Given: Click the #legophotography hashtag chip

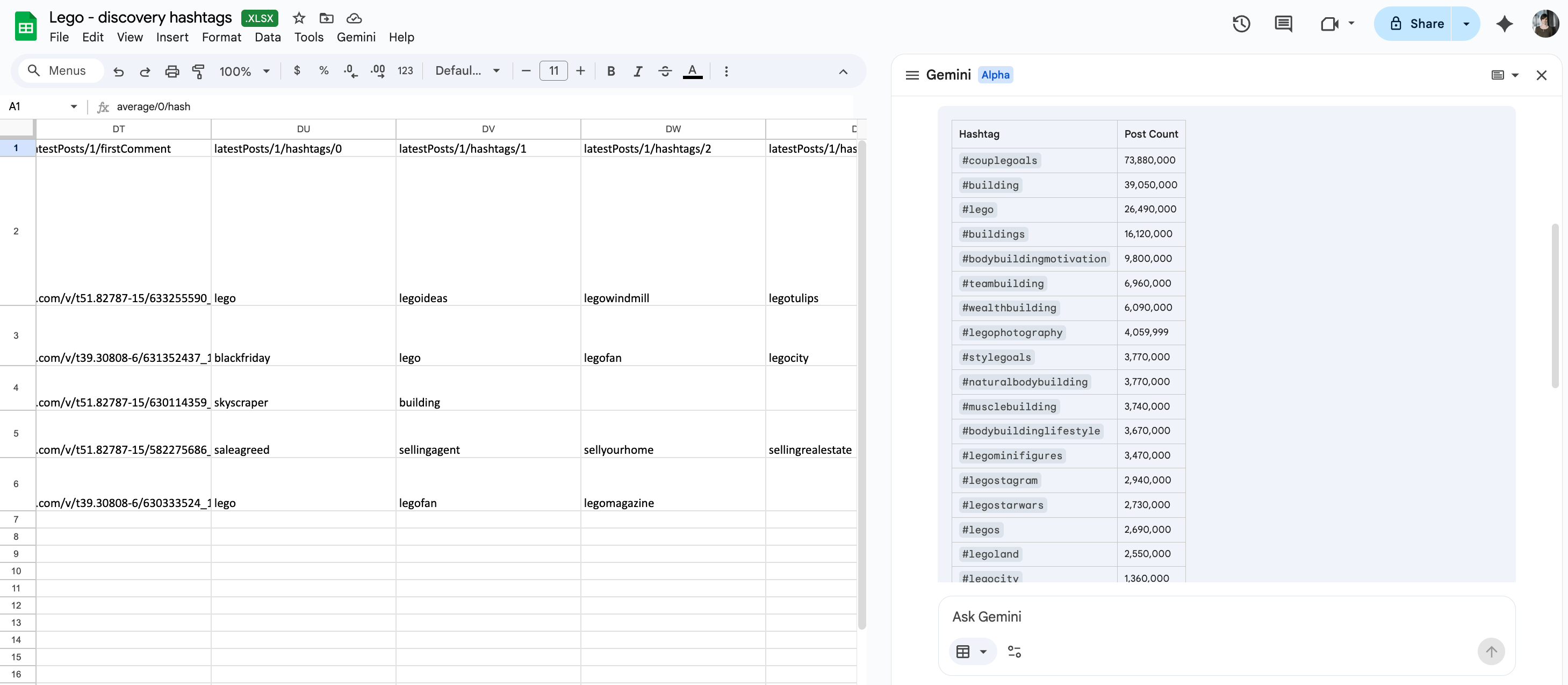Looking at the screenshot, I should pos(1012,332).
